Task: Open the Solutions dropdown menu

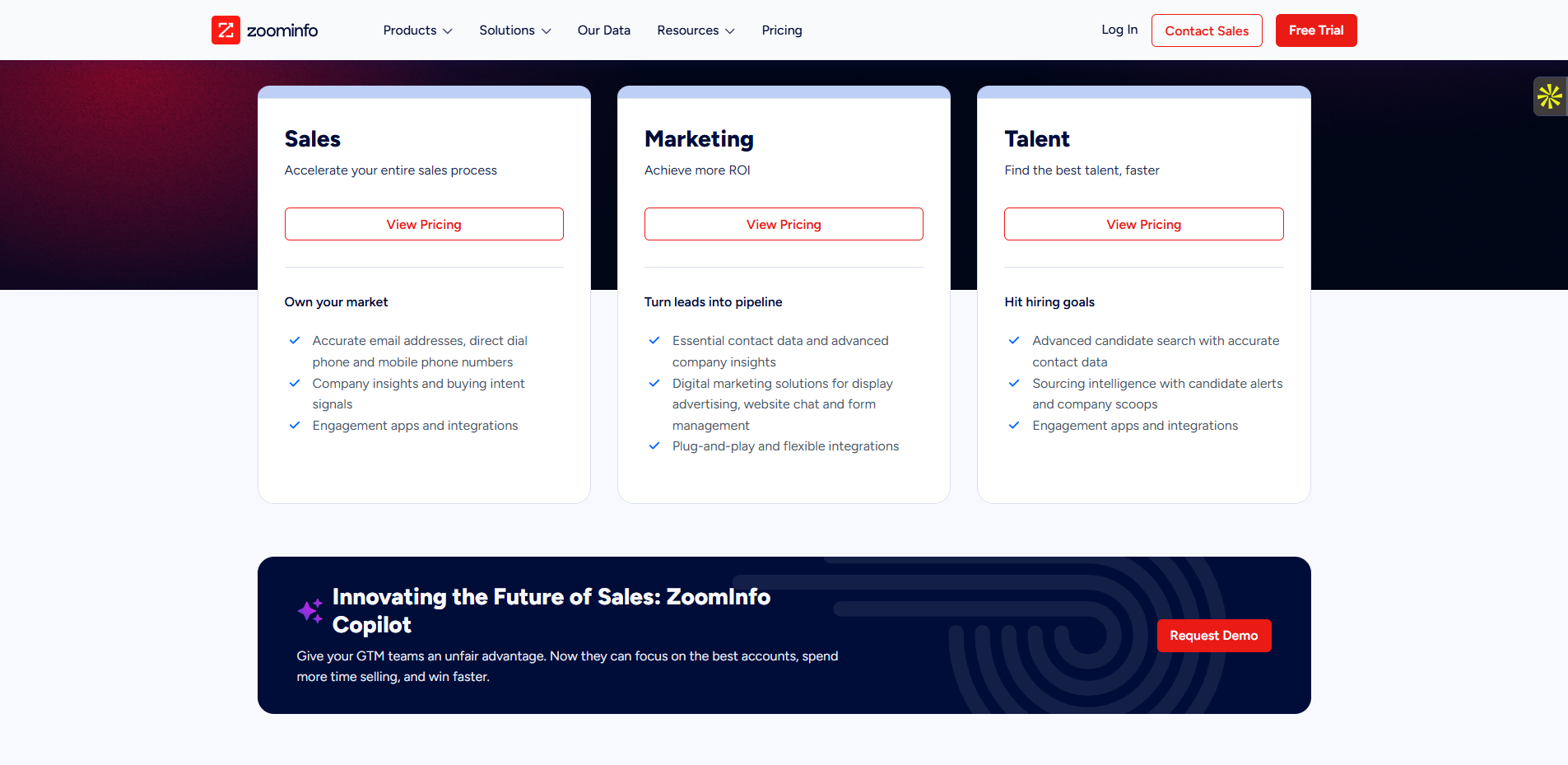Action: tap(514, 30)
